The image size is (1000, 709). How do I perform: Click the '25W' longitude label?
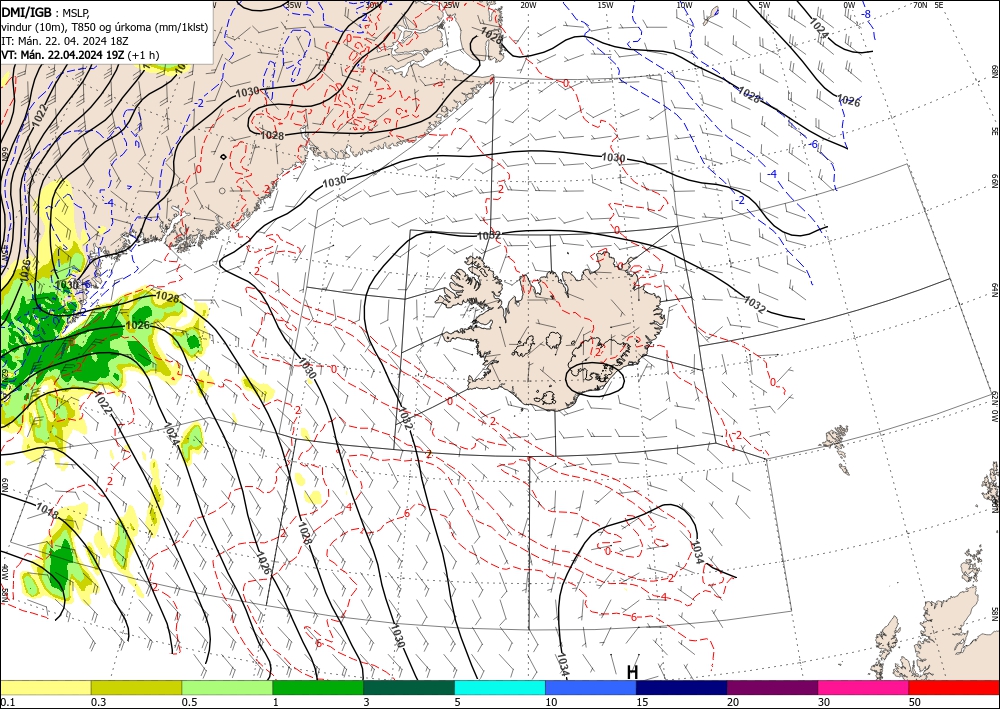pyautogui.click(x=451, y=5)
